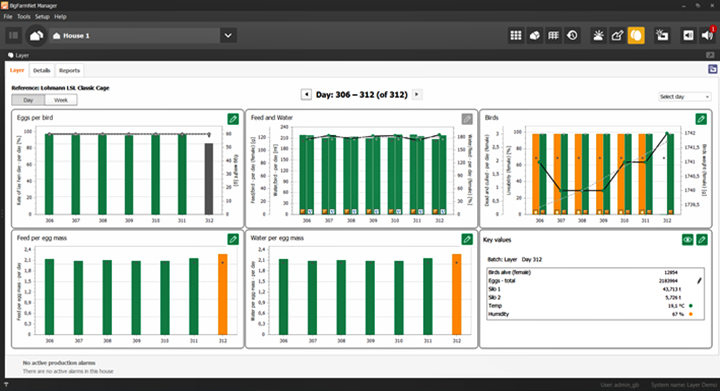This screenshot has width=720, height=391.
Task: Click the pop-out icon in the Layer title bar
Action: pyautogui.click(x=710, y=55)
